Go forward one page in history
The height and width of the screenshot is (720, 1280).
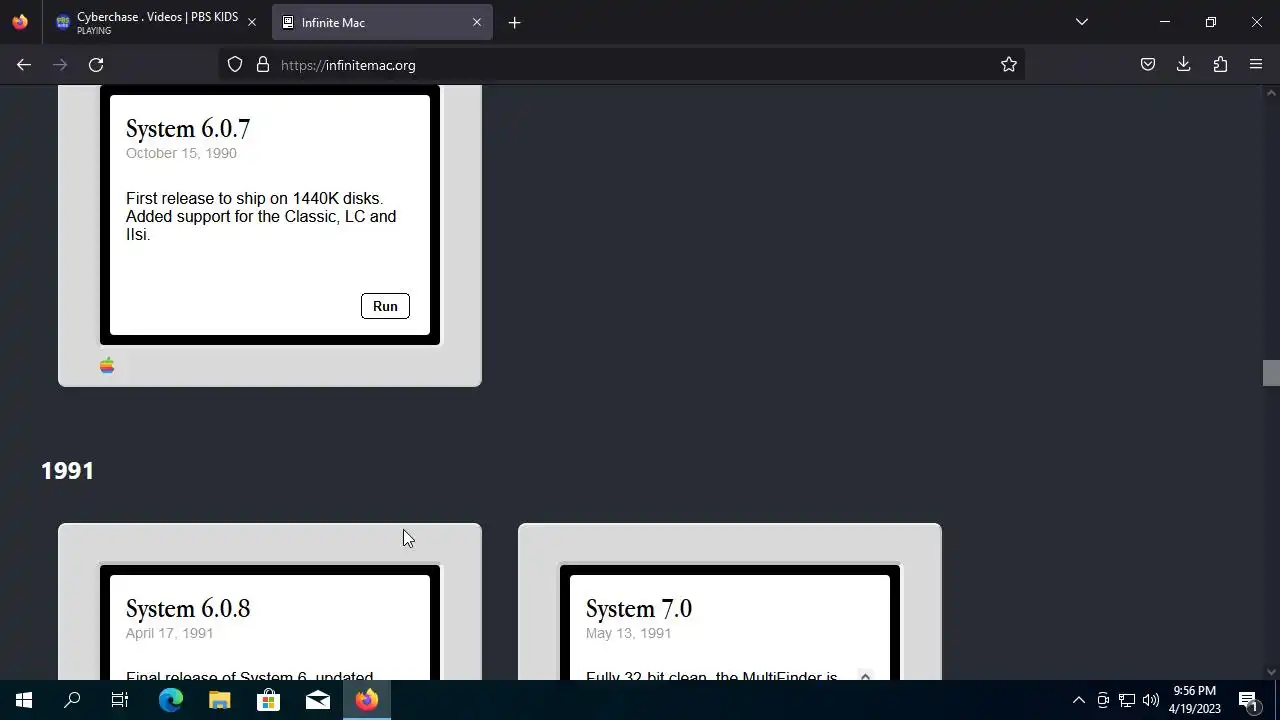pyautogui.click(x=60, y=65)
